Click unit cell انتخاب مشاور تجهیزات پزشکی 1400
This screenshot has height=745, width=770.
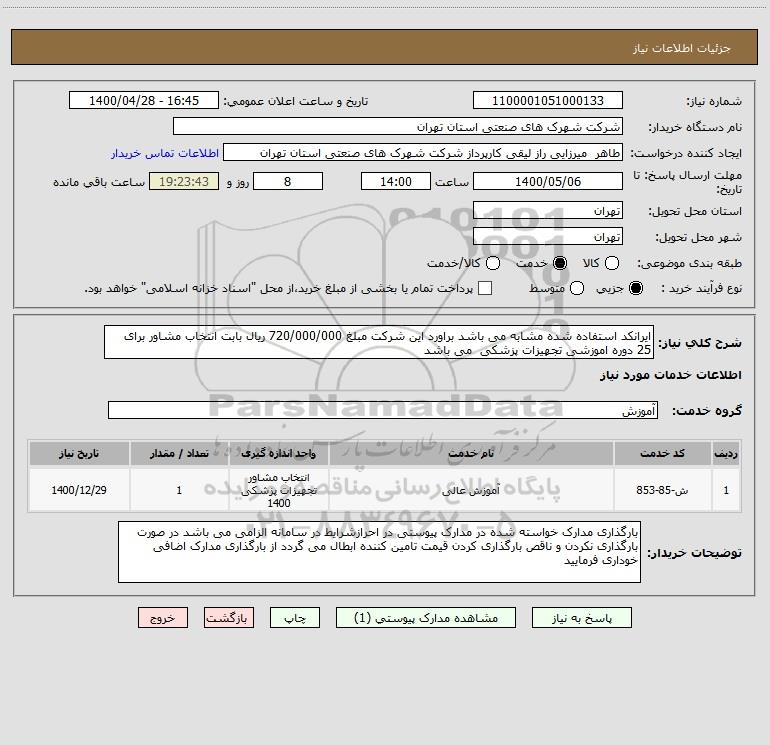pyautogui.click(x=278, y=490)
